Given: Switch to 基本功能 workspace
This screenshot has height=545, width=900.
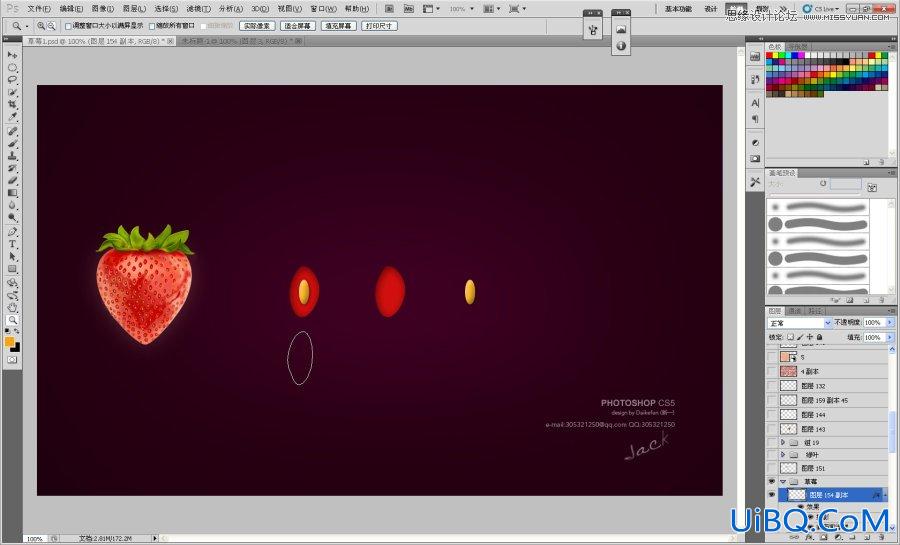Looking at the screenshot, I should (678, 9).
